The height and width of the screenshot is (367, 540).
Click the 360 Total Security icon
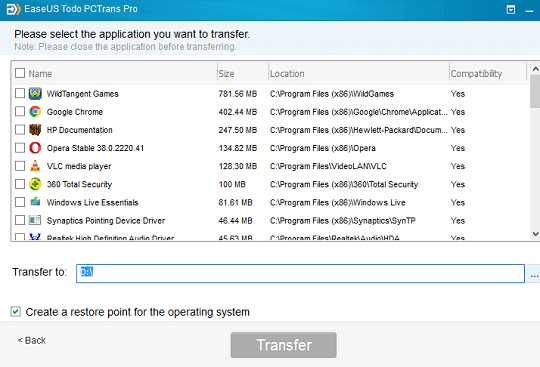pos(35,184)
